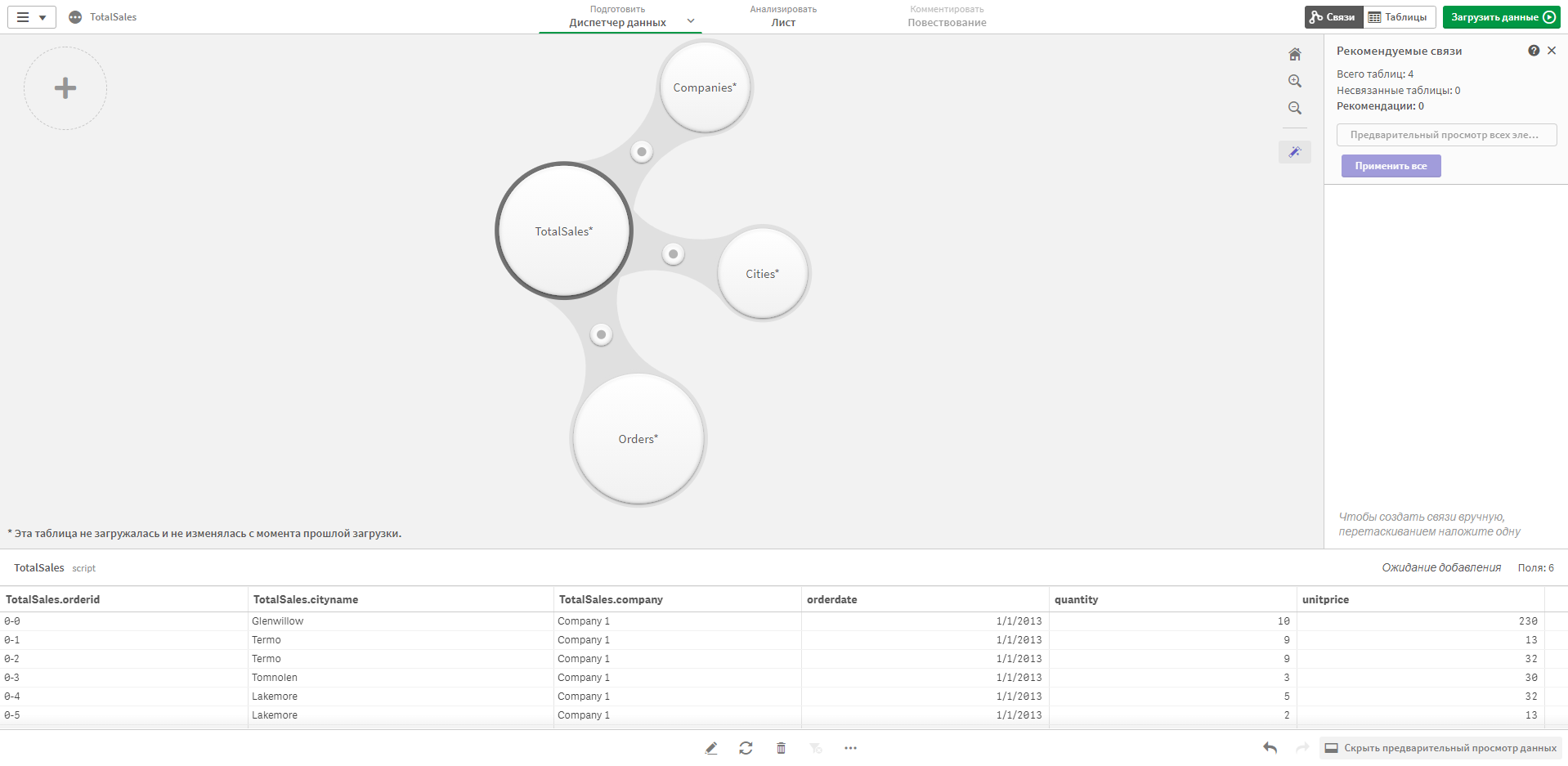Click the pencil edit table icon
Image resolution: width=1568 pixels, height=766 pixels.
711,748
